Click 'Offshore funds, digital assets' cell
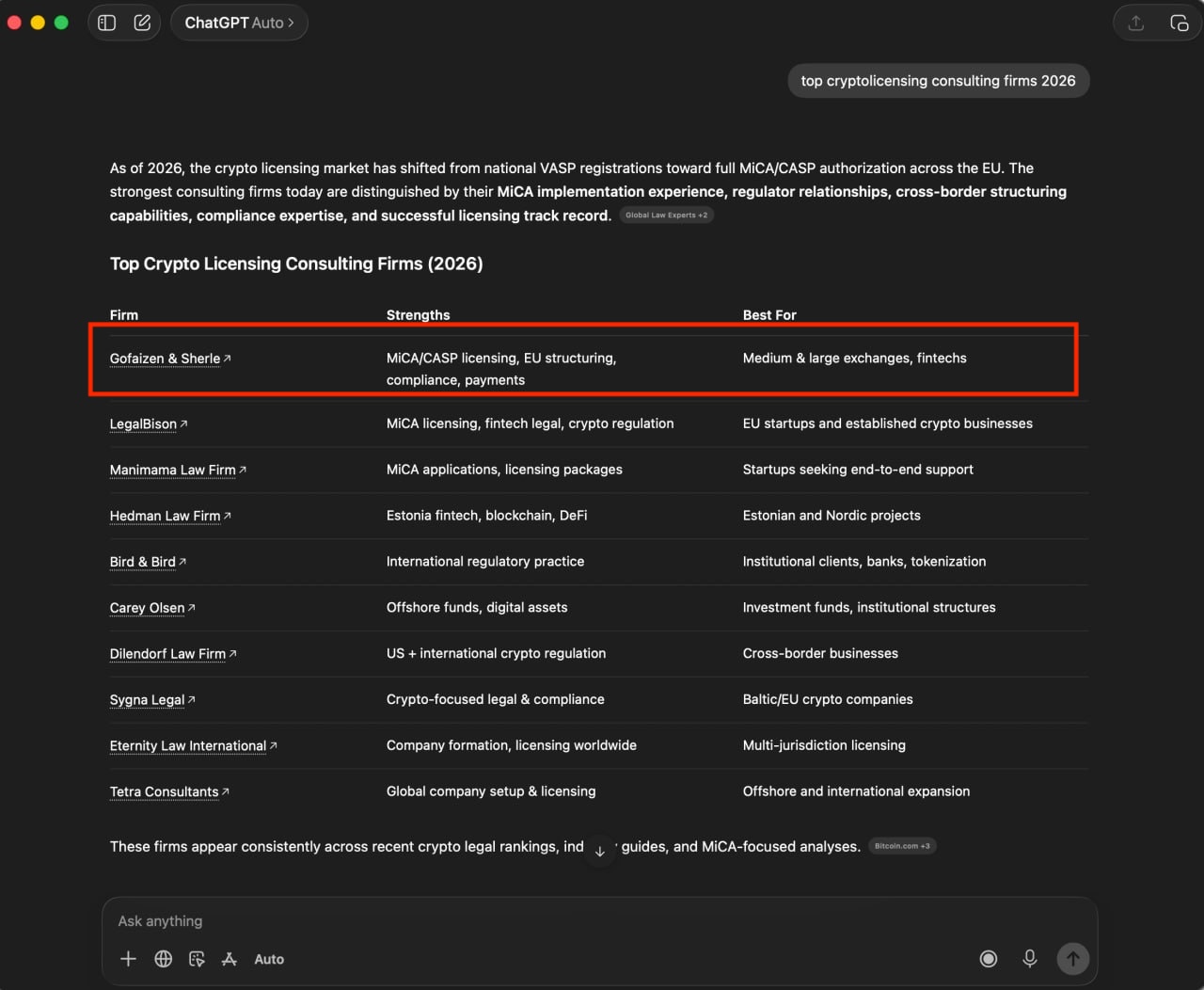This screenshot has height=990, width=1204. pos(477,608)
